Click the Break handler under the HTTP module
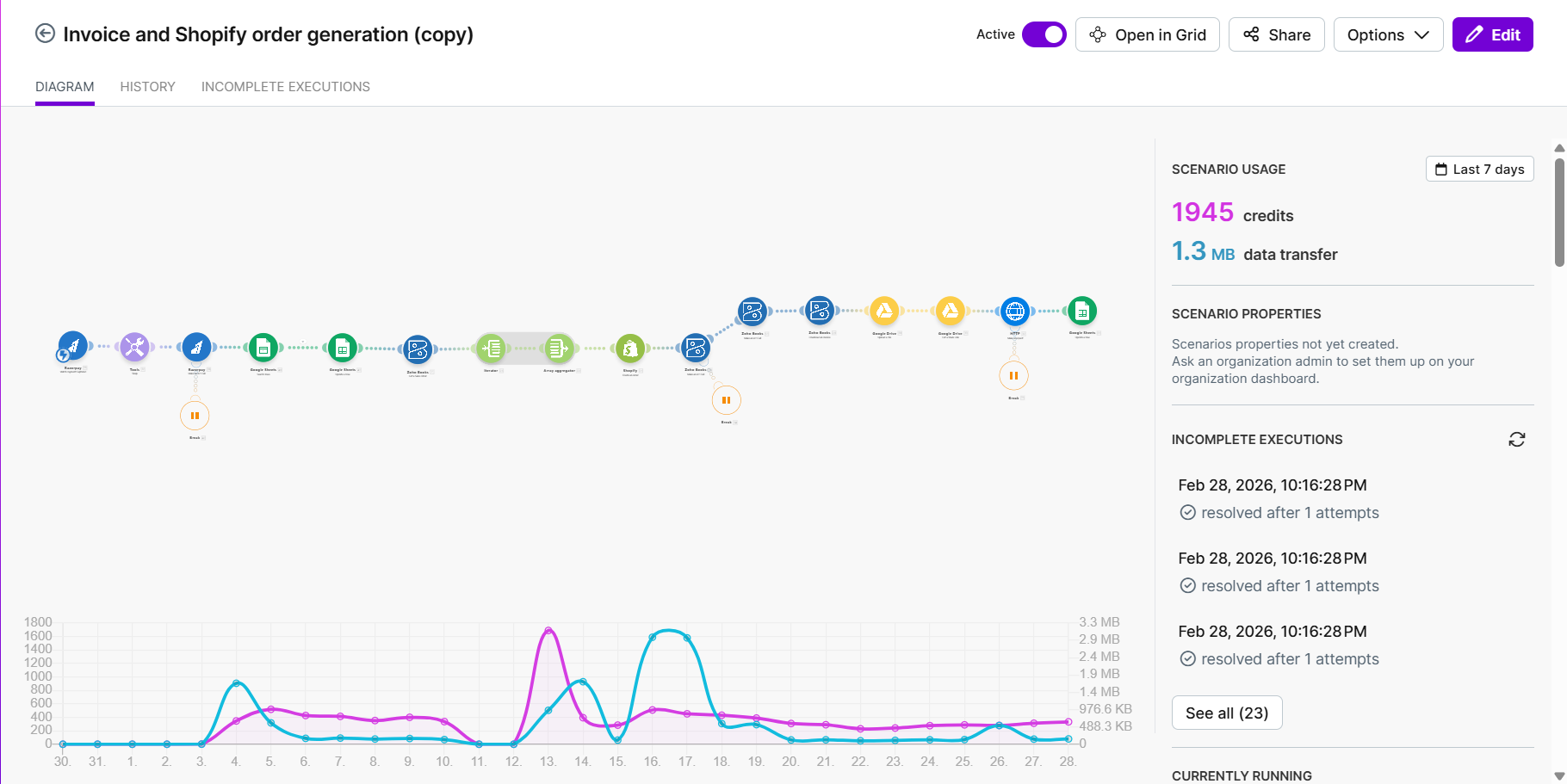 point(1014,376)
